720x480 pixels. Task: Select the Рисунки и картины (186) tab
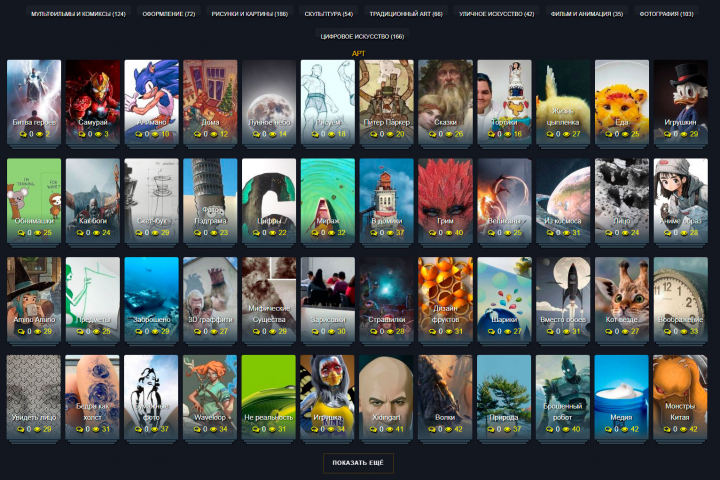(249, 14)
